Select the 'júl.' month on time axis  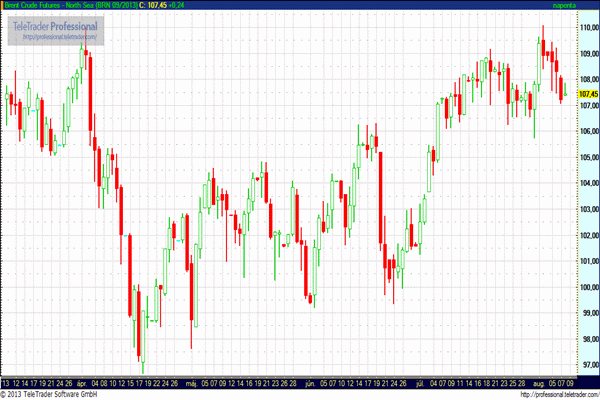tap(420, 382)
